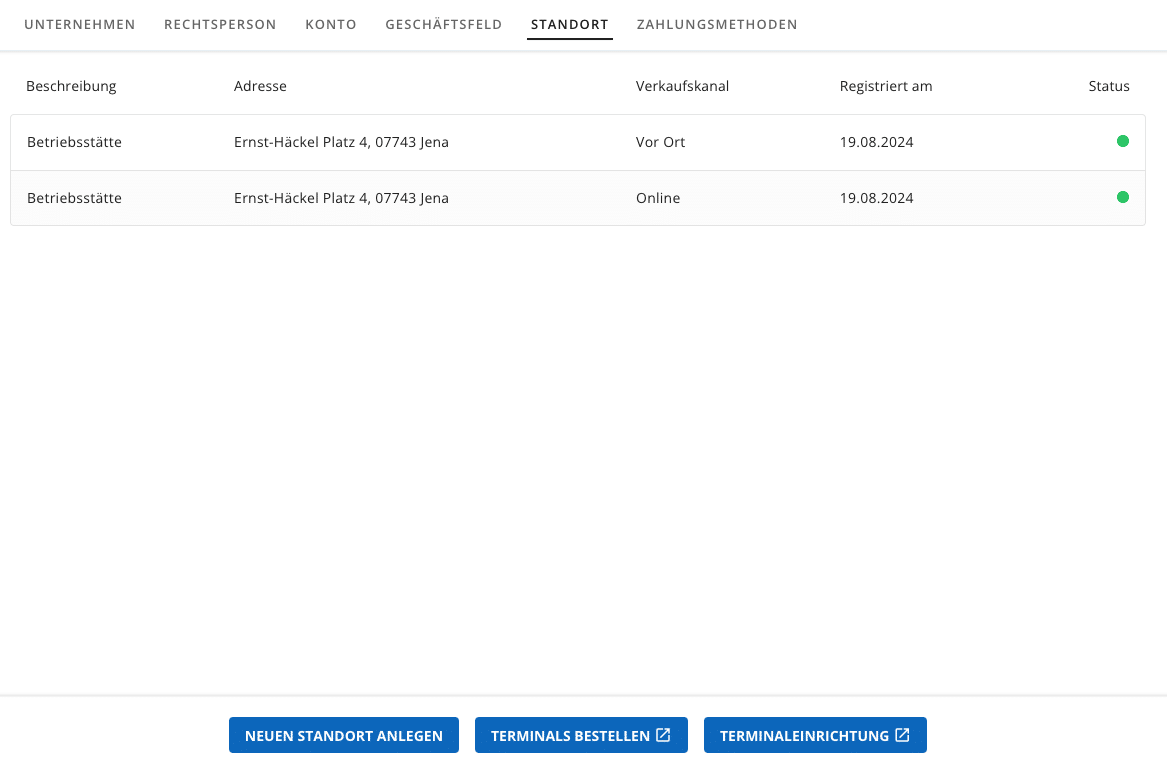Open the Geschäftsfeld tab
The height and width of the screenshot is (759, 1167).
[x=444, y=24]
